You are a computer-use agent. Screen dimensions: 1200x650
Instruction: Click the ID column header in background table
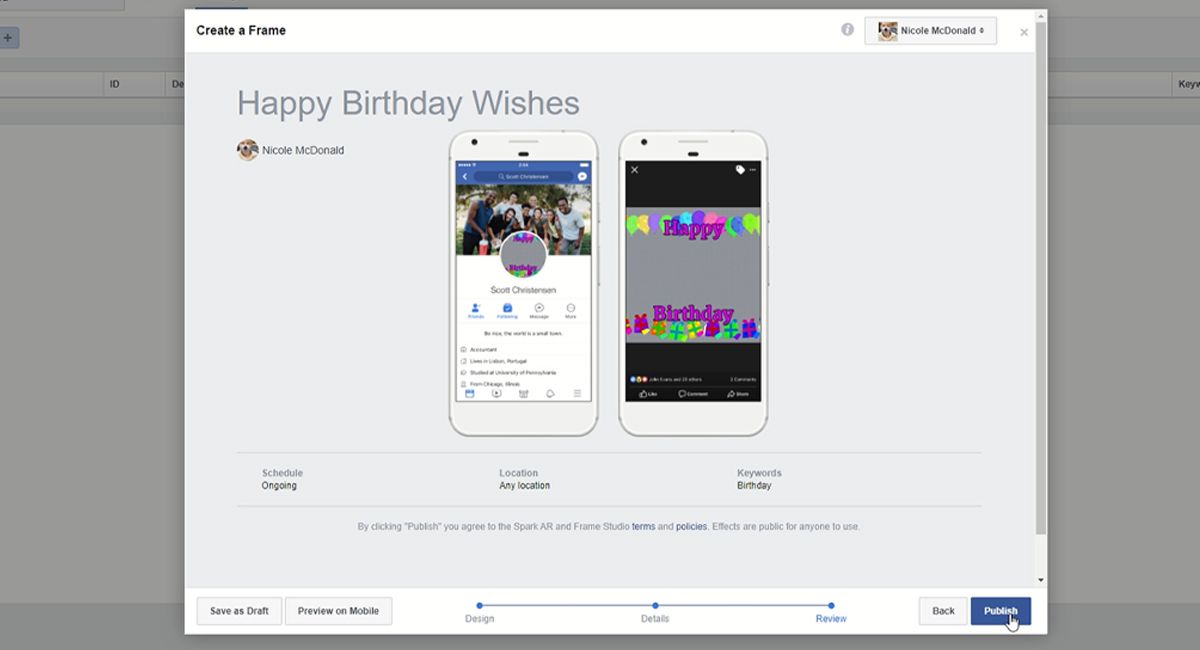click(134, 85)
